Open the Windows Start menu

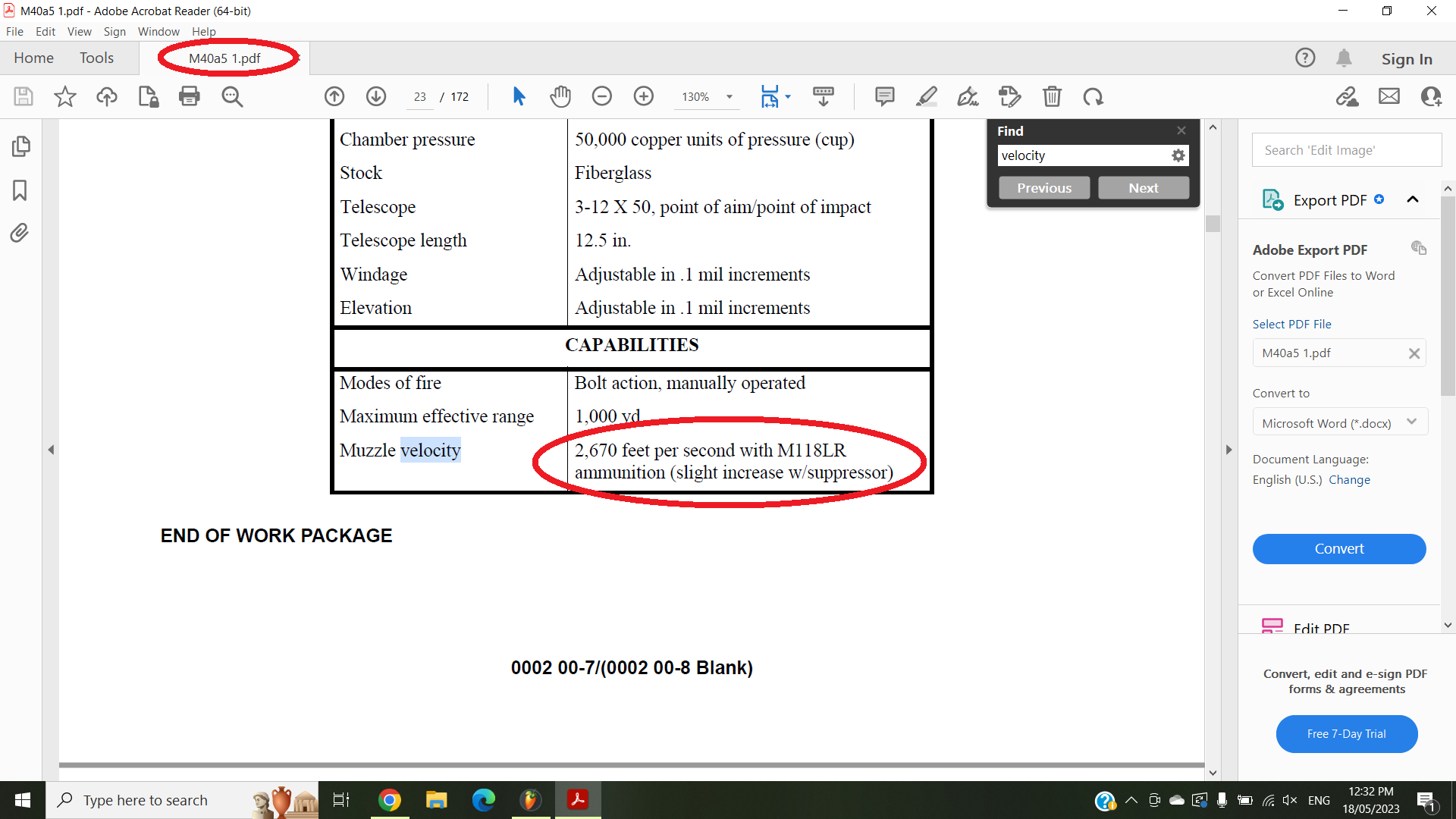23,800
